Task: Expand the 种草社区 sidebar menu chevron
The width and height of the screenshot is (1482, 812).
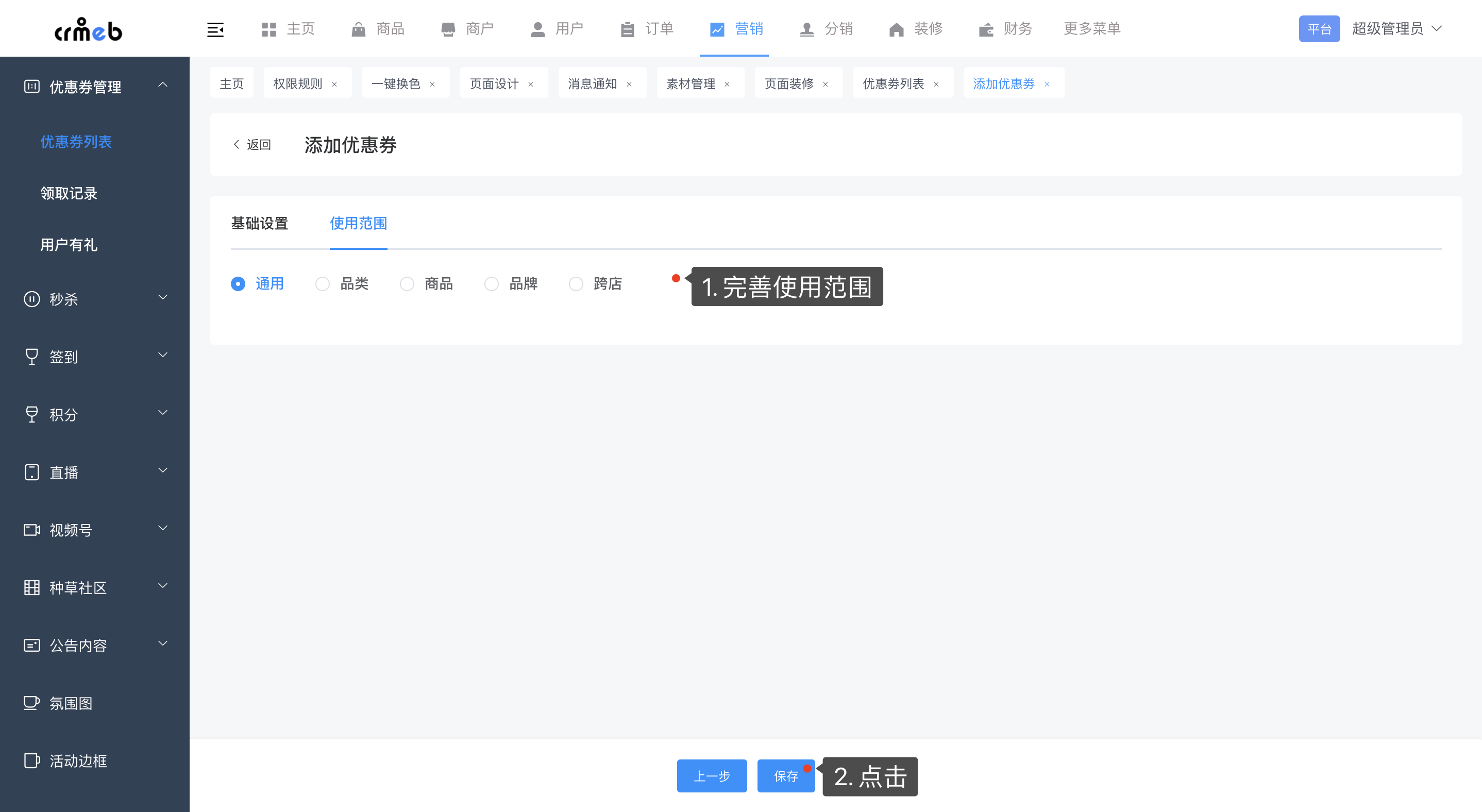Action: point(163,585)
